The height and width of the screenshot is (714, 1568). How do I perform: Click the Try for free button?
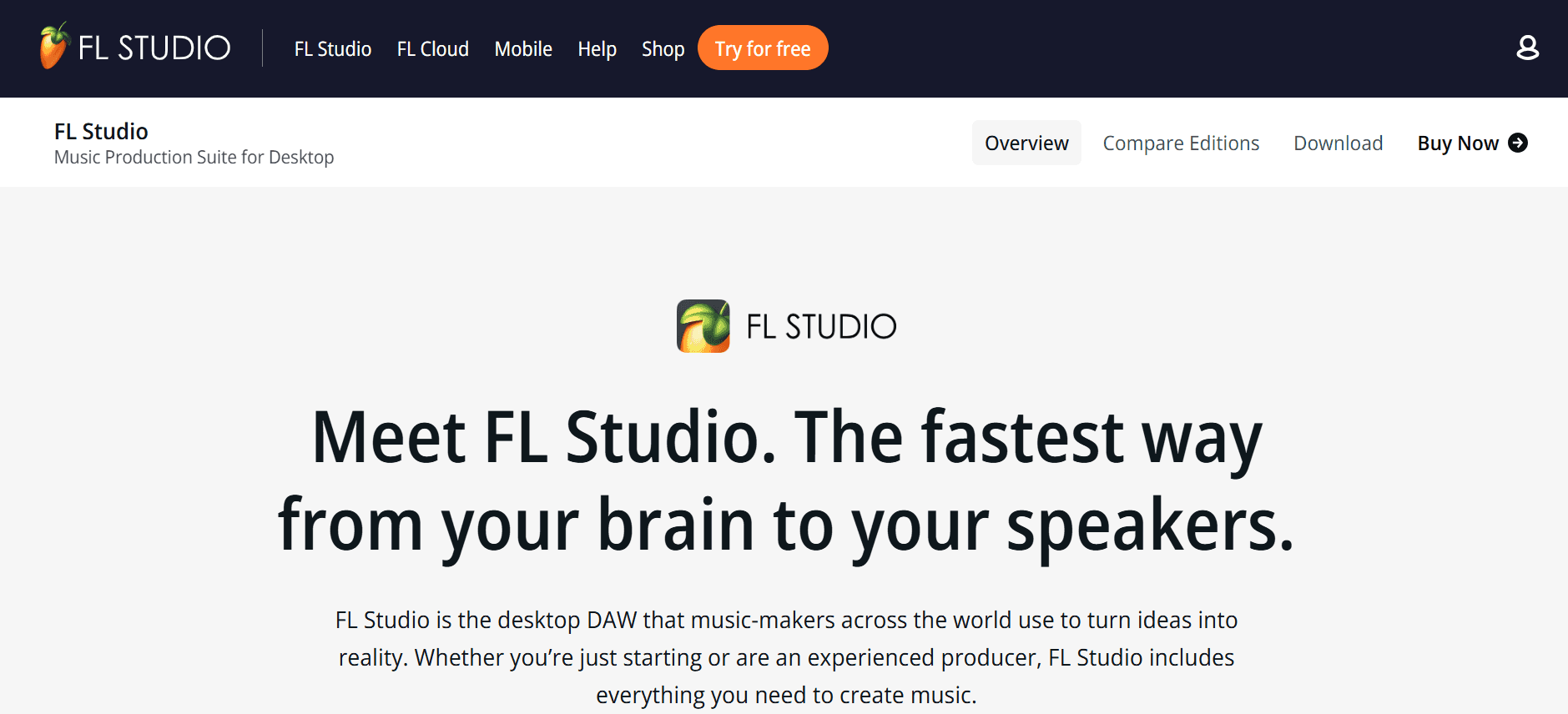point(763,48)
